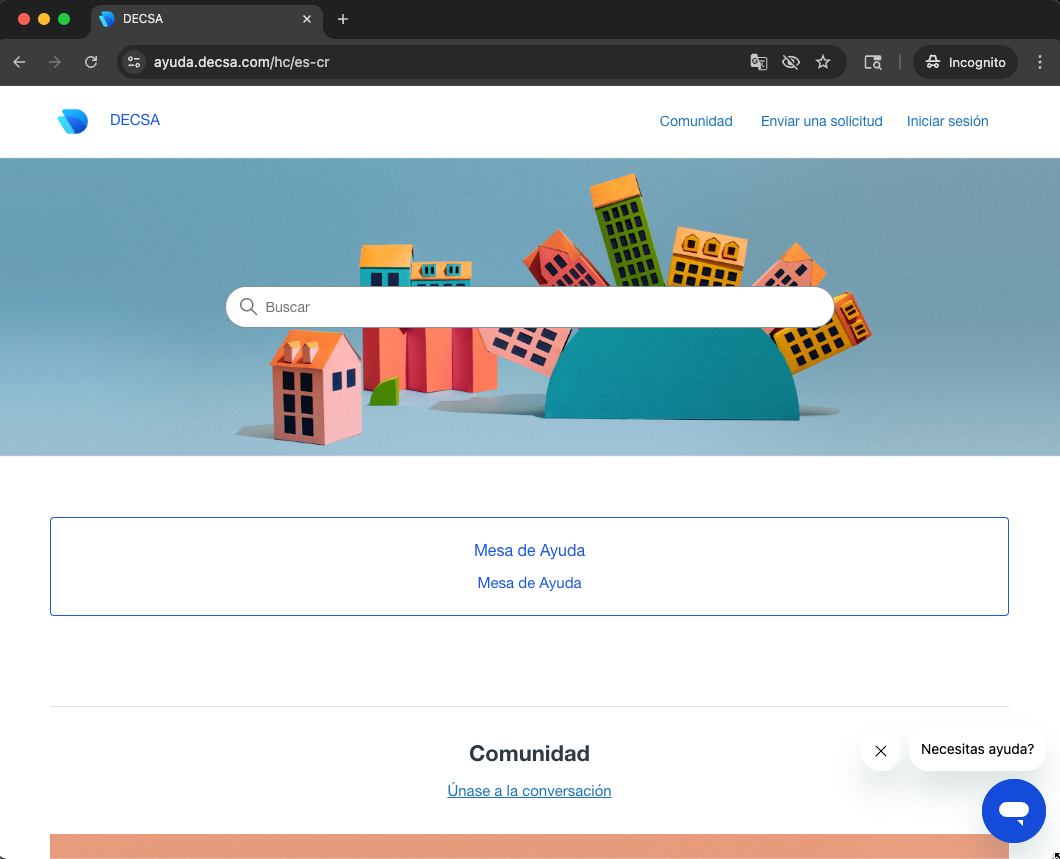Follow Únase a la conversación link
Image resolution: width=1060 pixels, height=859 pixels.
coord(529,791)
